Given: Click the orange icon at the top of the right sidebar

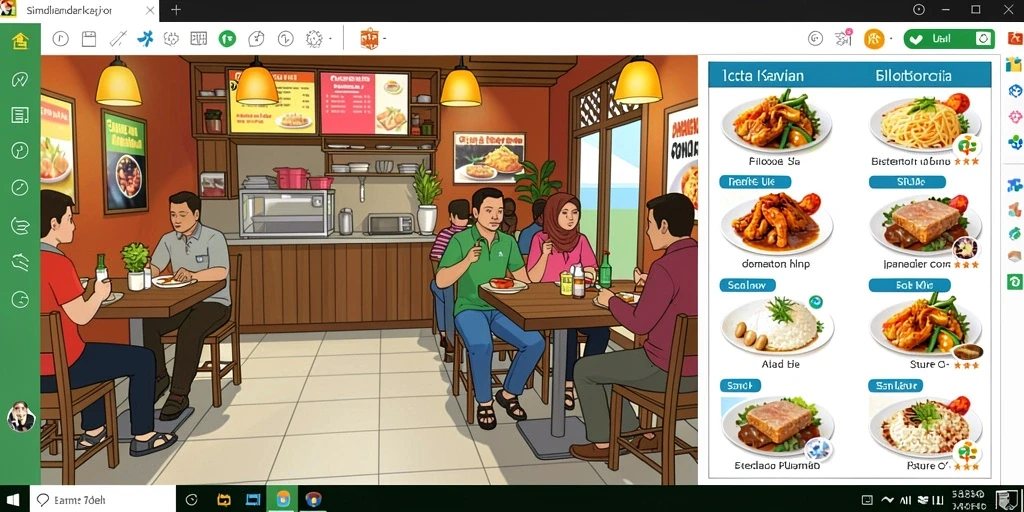Looking at the screenshot, I should (x=1014, y=39).
